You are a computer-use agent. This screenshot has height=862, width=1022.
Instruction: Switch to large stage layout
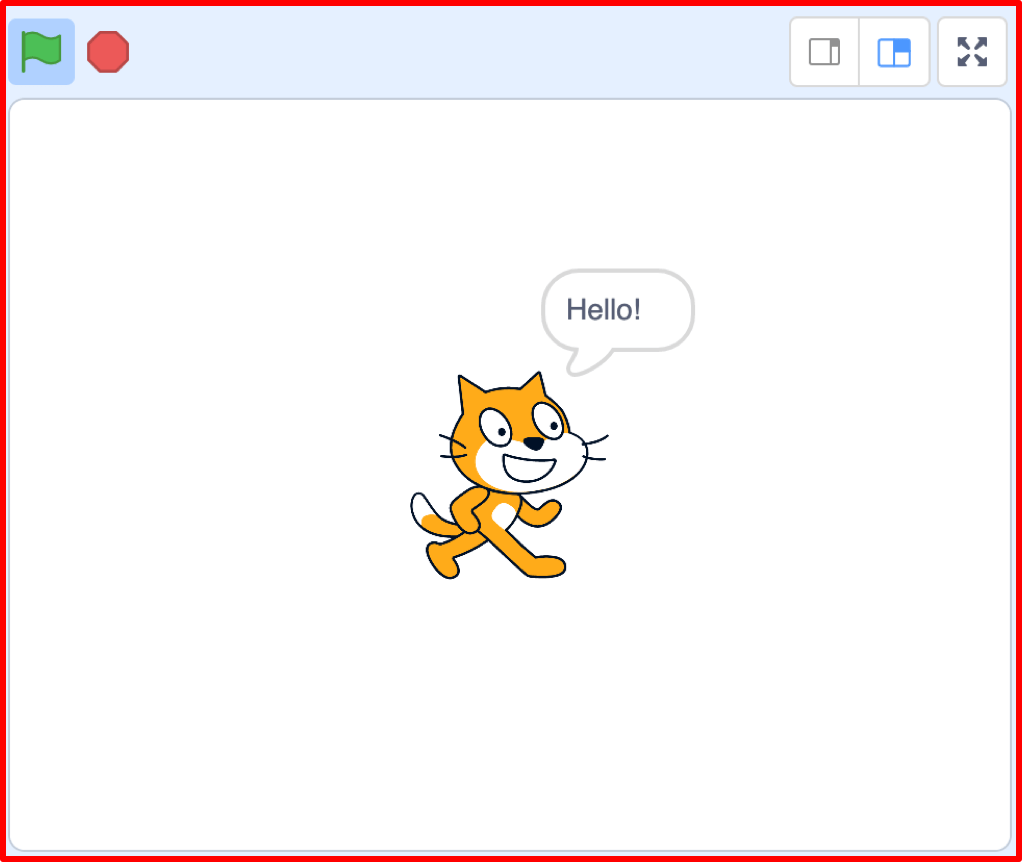pos(894,52)
